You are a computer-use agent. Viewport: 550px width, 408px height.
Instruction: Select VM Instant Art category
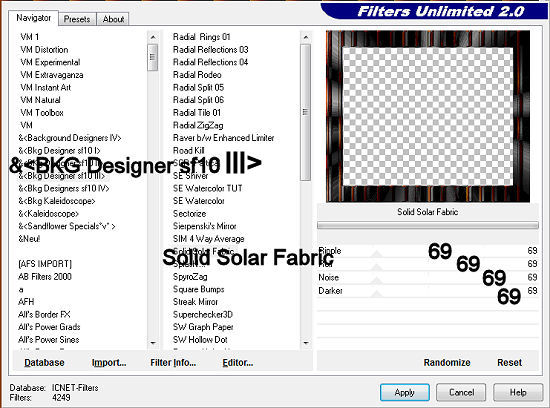[x=46, y=87]
